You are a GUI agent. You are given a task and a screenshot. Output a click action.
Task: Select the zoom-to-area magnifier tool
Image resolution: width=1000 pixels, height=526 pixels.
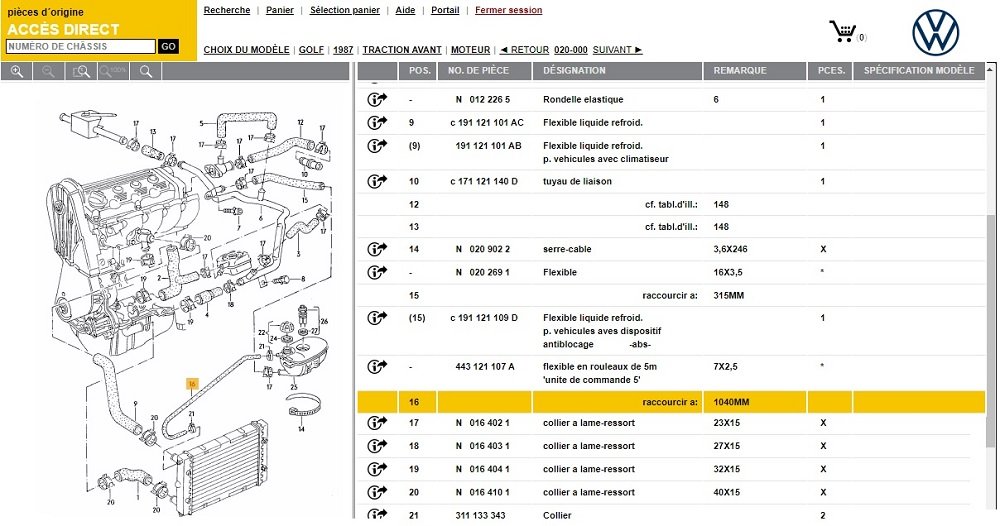point(81,71)
